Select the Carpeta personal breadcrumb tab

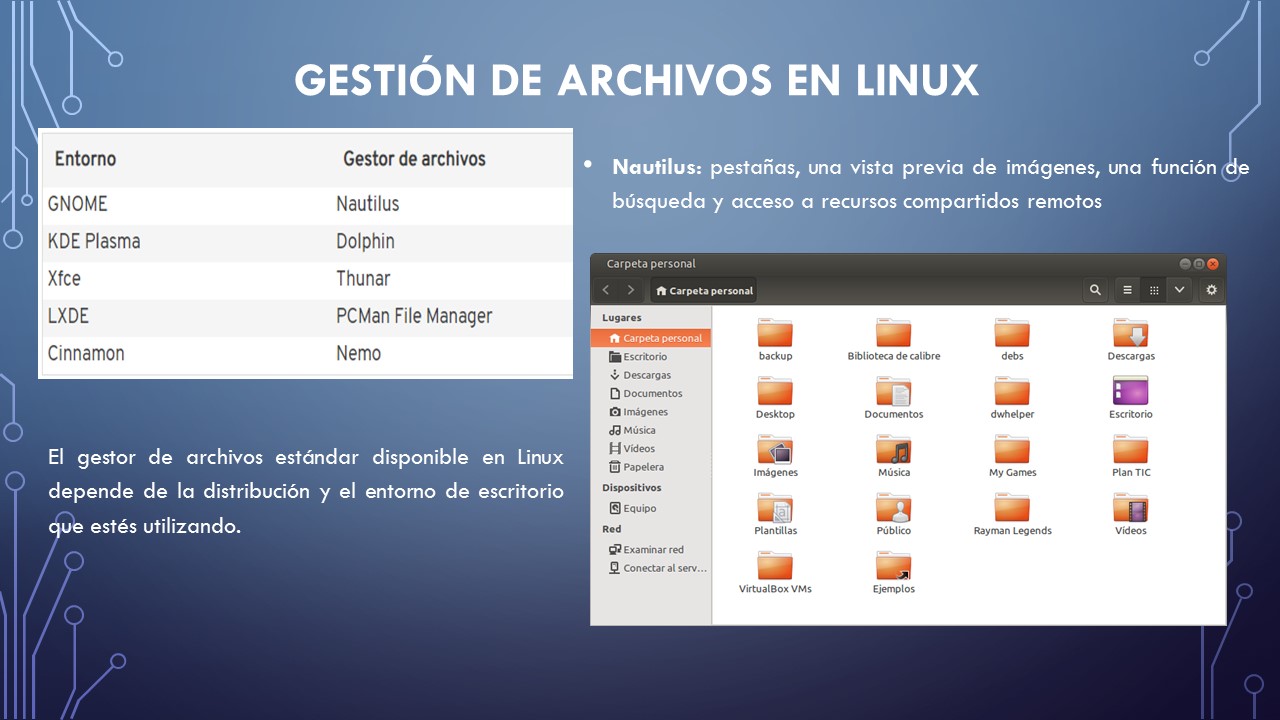tap(703, 289)
